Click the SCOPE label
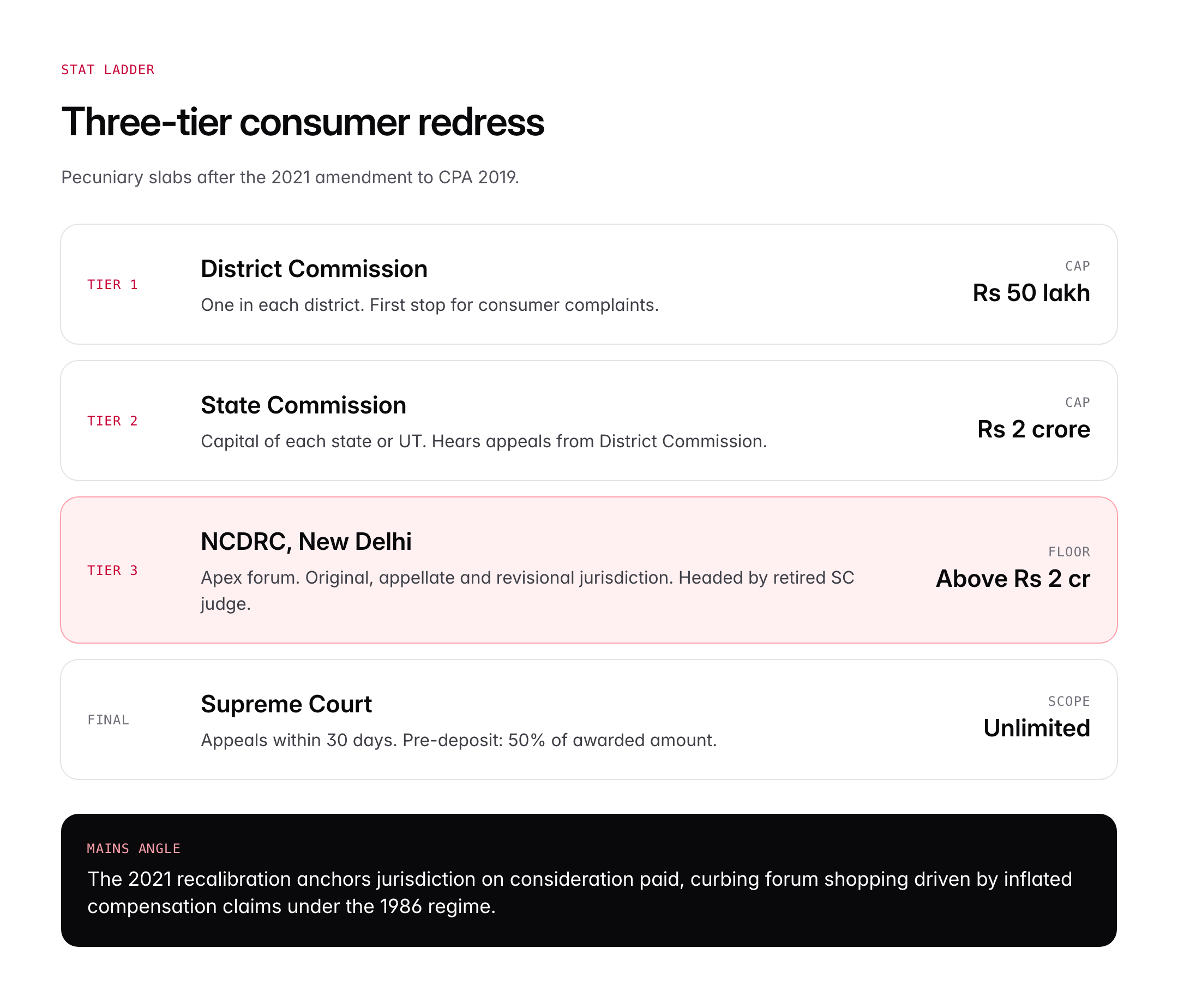1178x1008 pixels. 1069,701
